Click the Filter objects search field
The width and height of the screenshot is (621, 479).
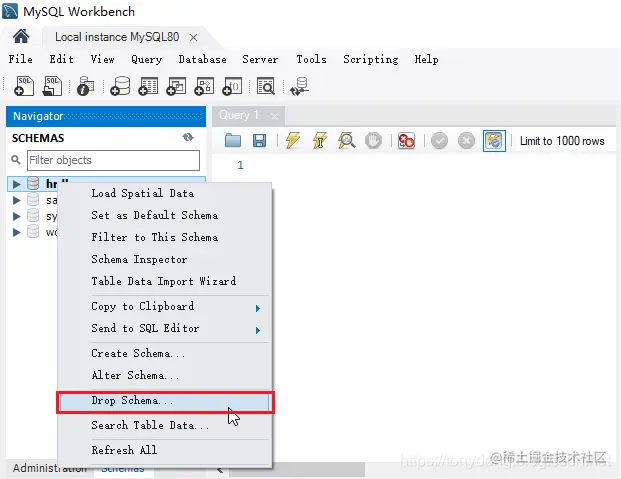[x=113, y=160]
